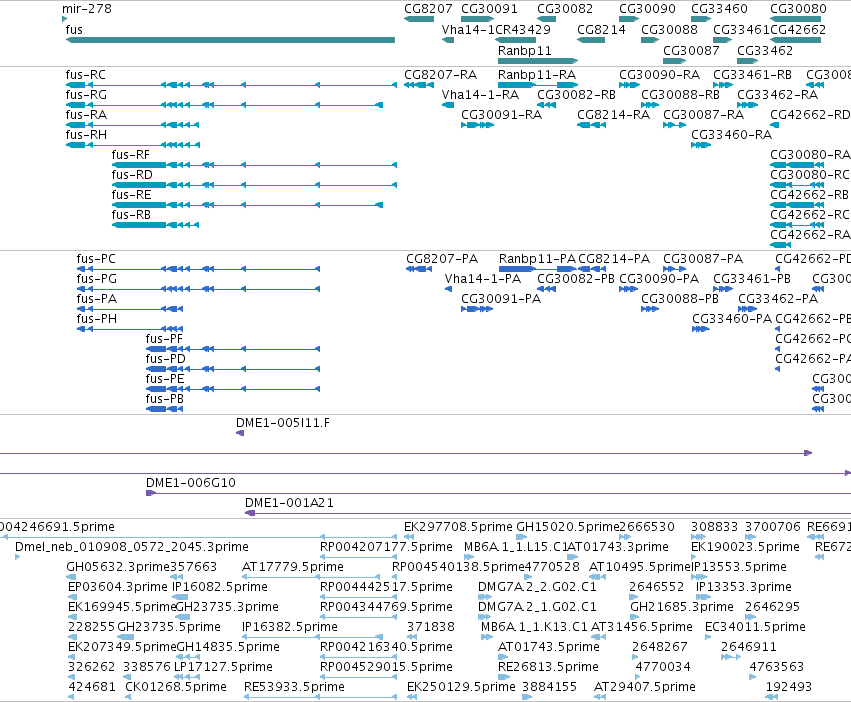This screenshot has height=702, width=851.
Task: Click the fus-RD transcript label
Action: [132, 175]
